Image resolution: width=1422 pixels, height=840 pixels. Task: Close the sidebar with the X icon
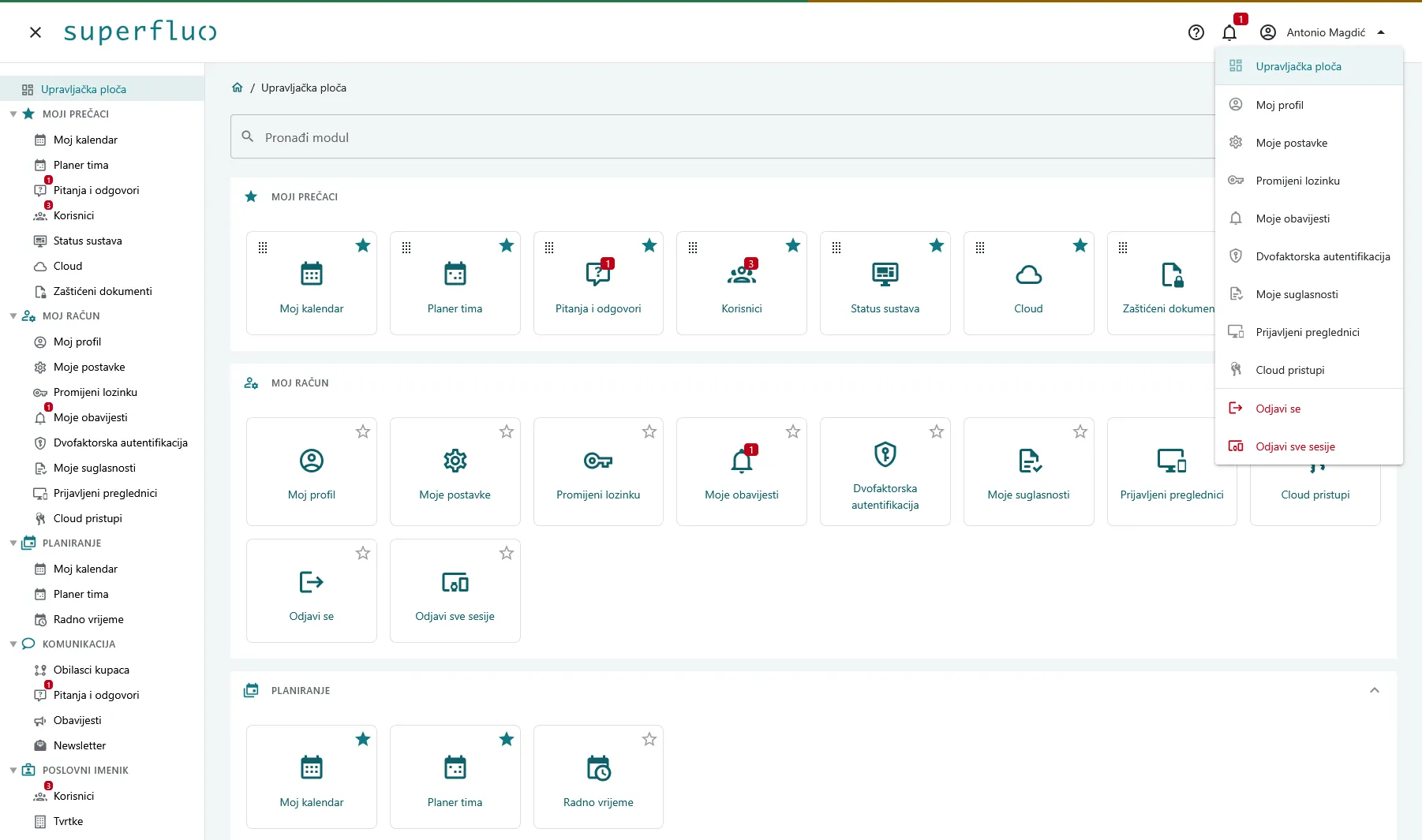point(36,32)
